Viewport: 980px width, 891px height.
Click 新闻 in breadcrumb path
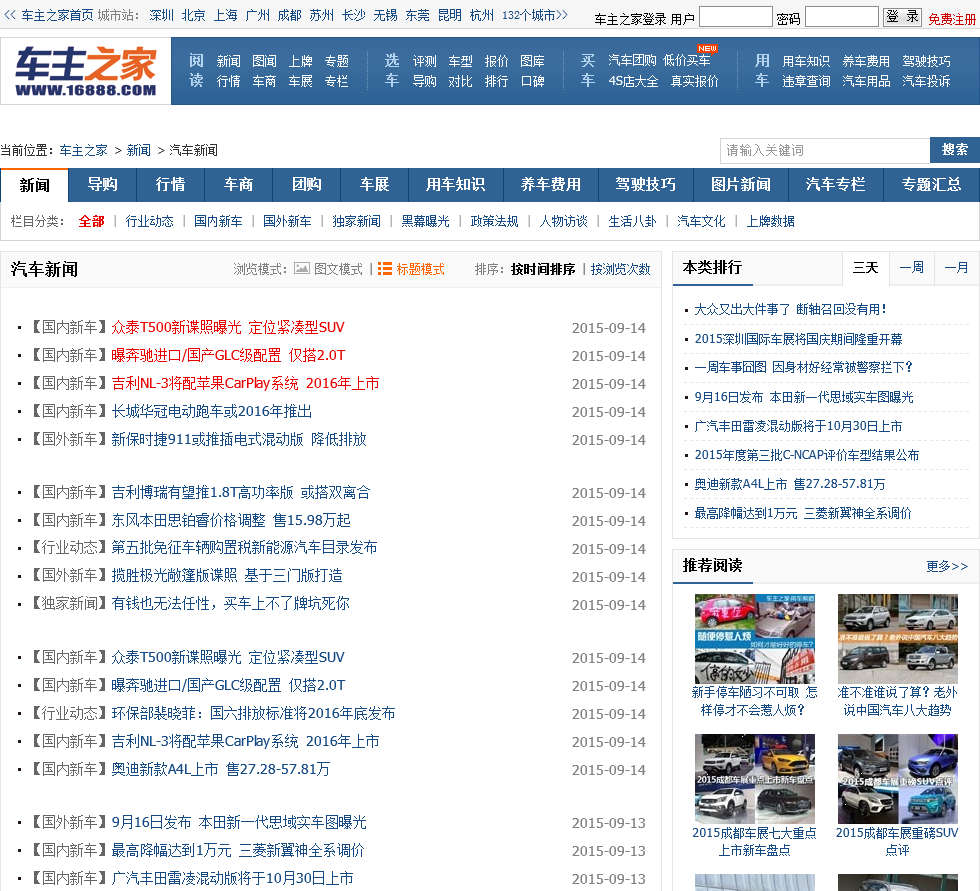click(x=138, y=150)
